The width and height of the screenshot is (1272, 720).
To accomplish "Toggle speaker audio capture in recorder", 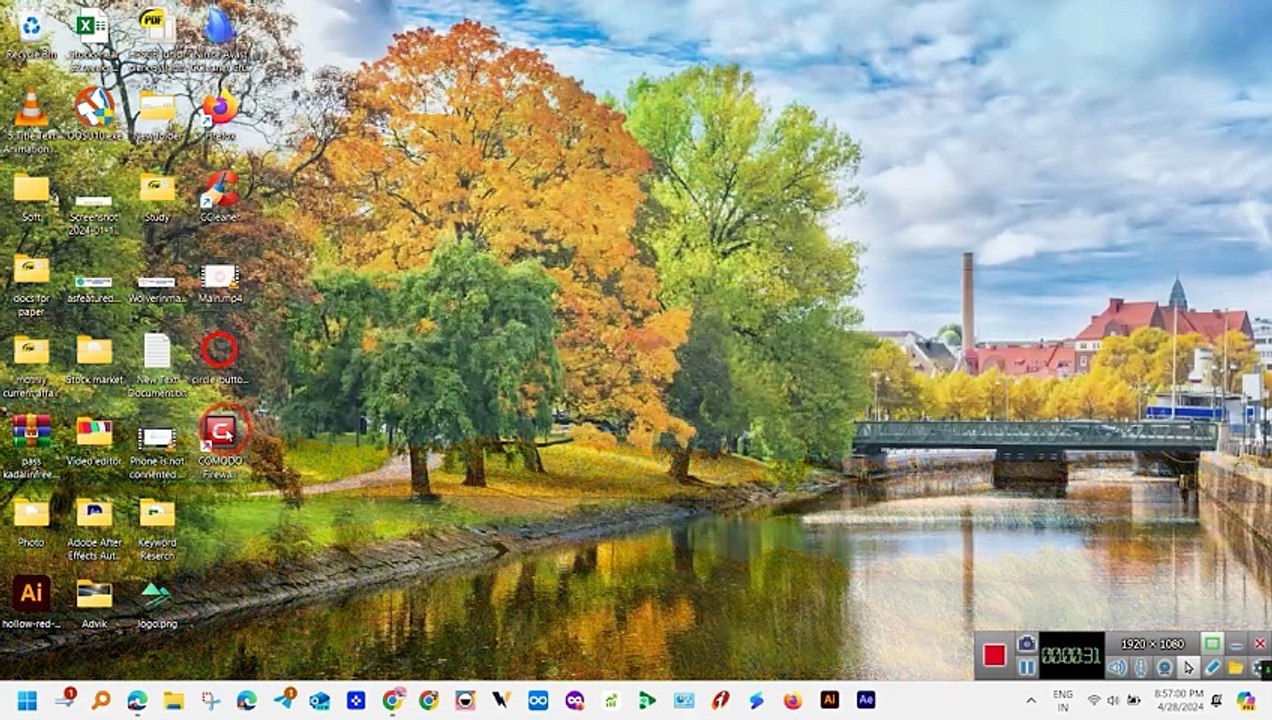I will (1117, 667).
